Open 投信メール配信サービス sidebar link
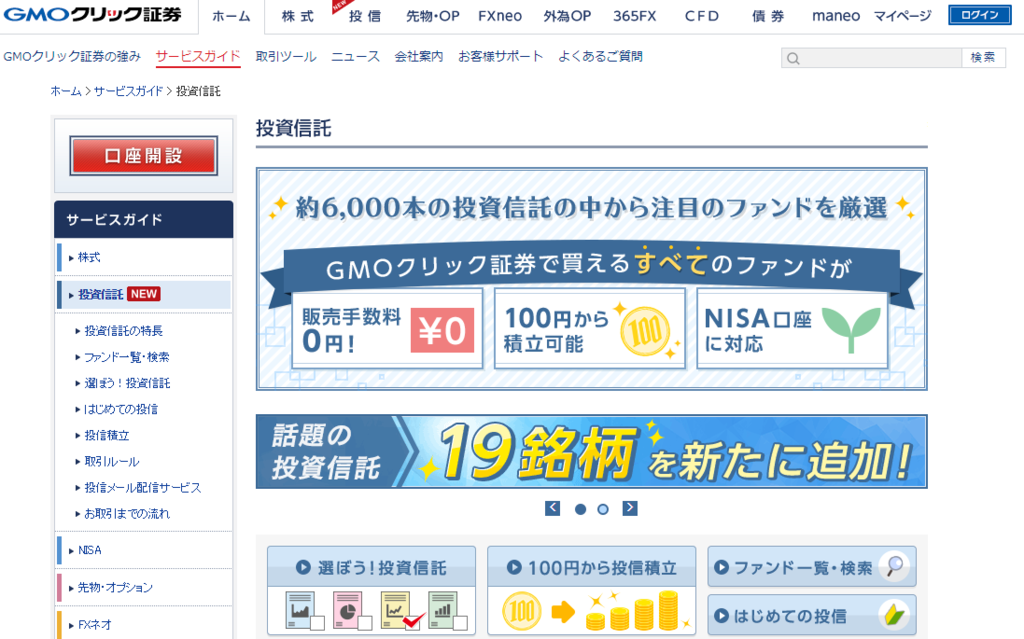The width and height of the screenshot is (1024, 639). [x=142, y=487]
